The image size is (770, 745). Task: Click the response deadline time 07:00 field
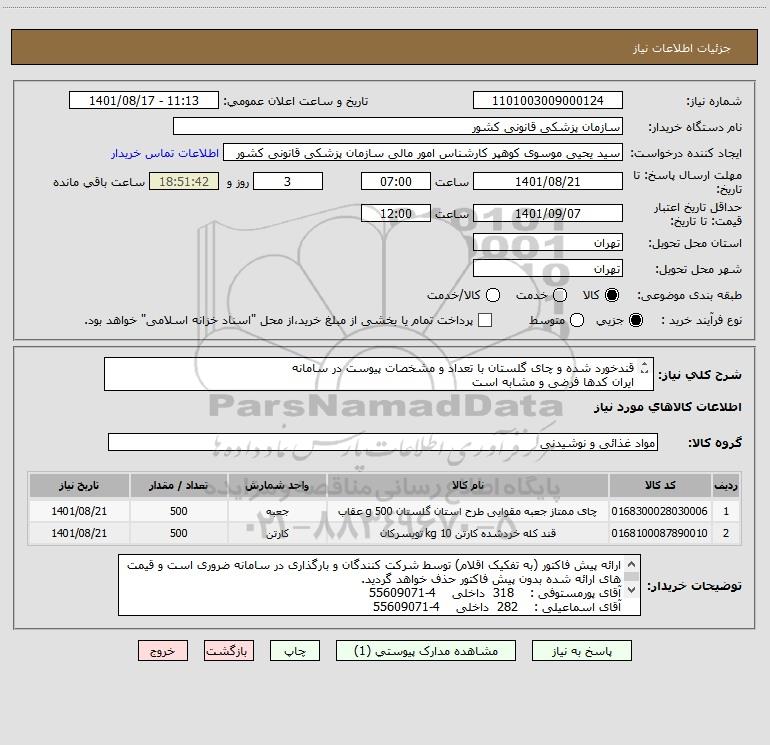point(396,181)
